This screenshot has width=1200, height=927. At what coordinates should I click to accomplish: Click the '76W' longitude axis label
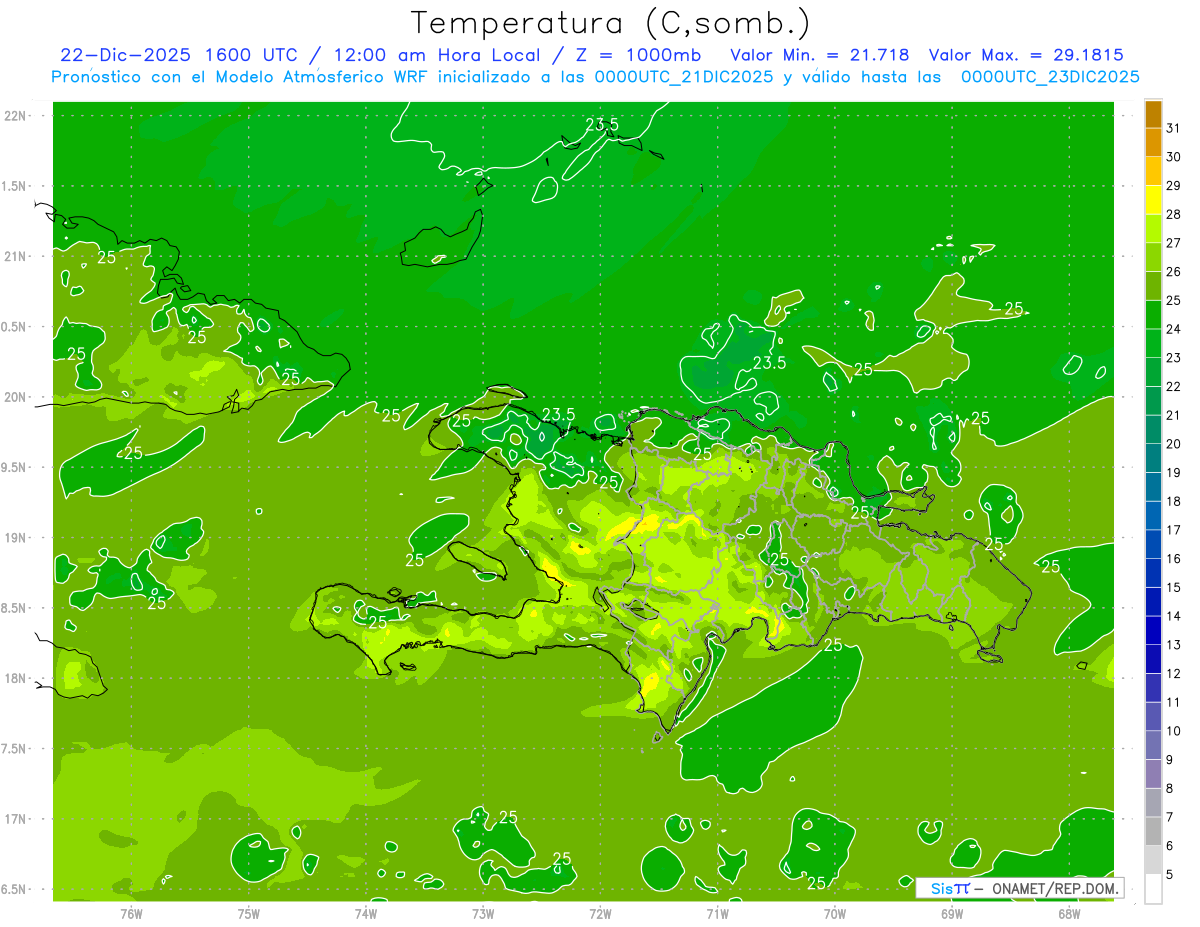click(x=131, y=913)
